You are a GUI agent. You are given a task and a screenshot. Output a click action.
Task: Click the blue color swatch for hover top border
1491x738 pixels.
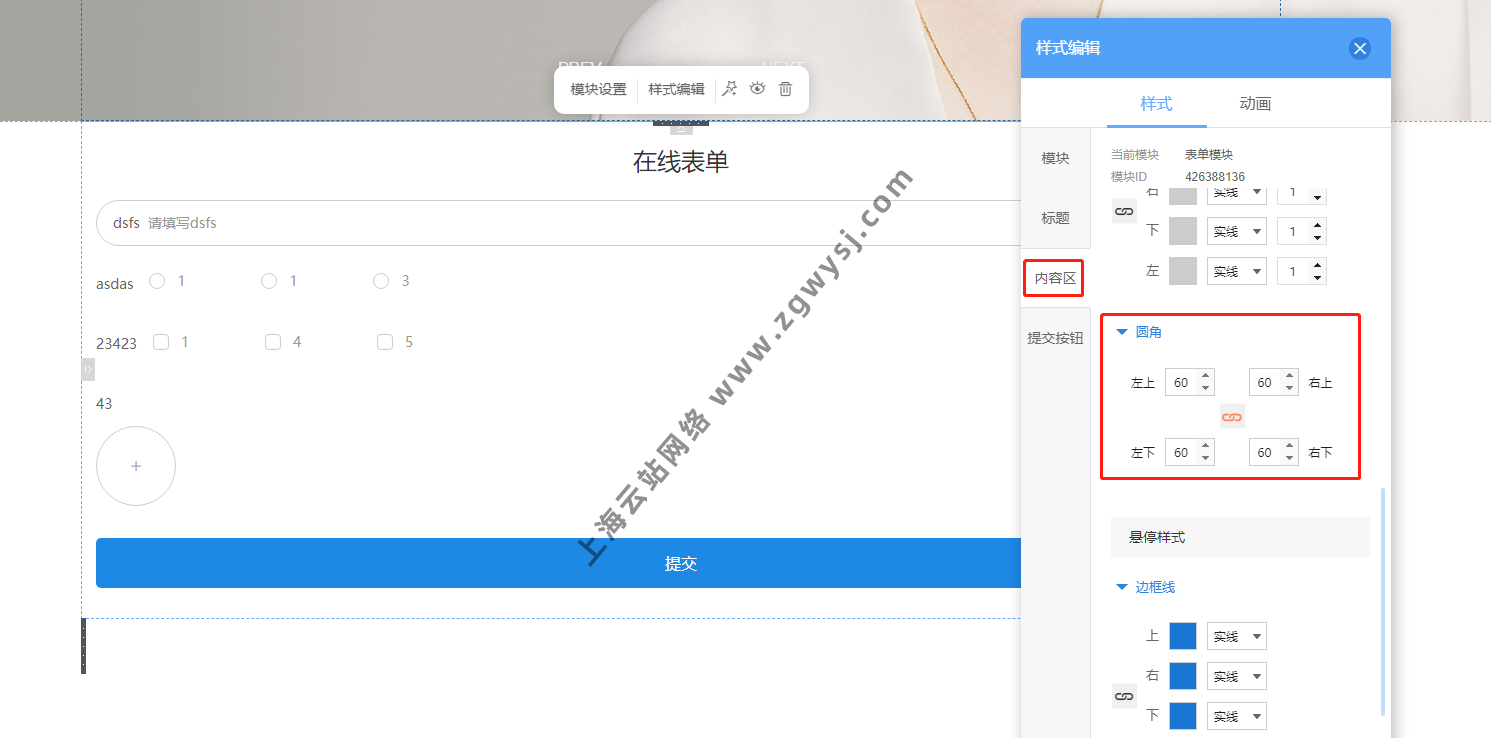pos(1183,636)
